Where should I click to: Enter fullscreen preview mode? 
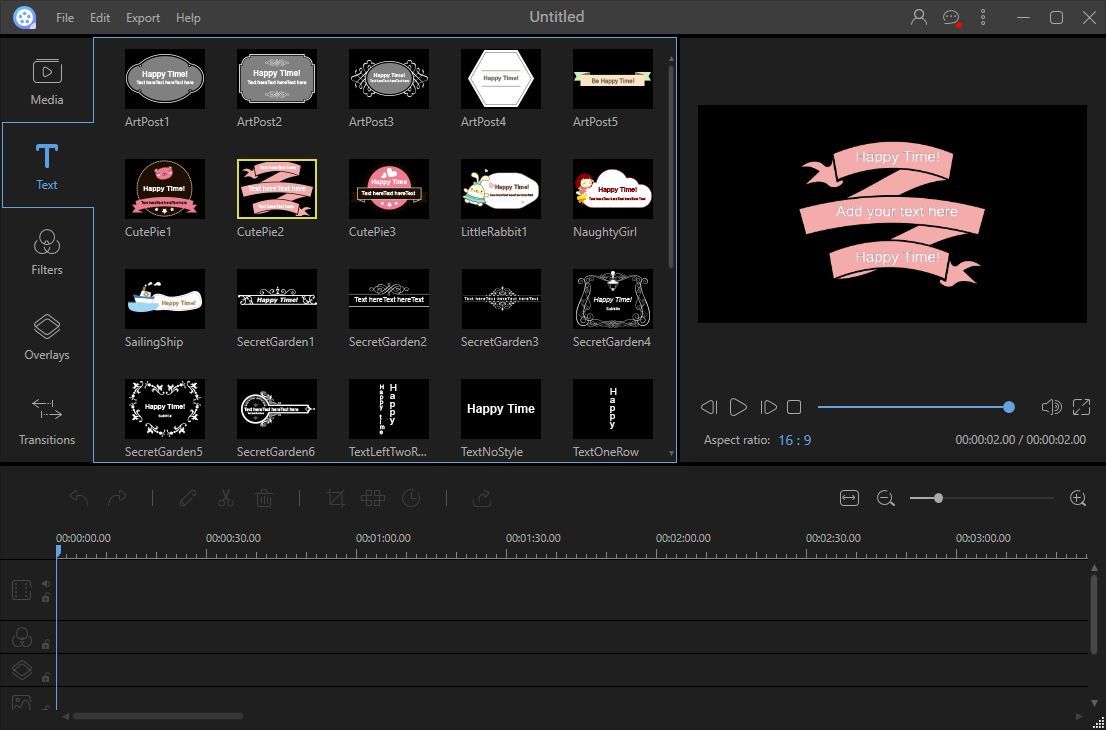pyautogui.click(x=1081, y=407)
